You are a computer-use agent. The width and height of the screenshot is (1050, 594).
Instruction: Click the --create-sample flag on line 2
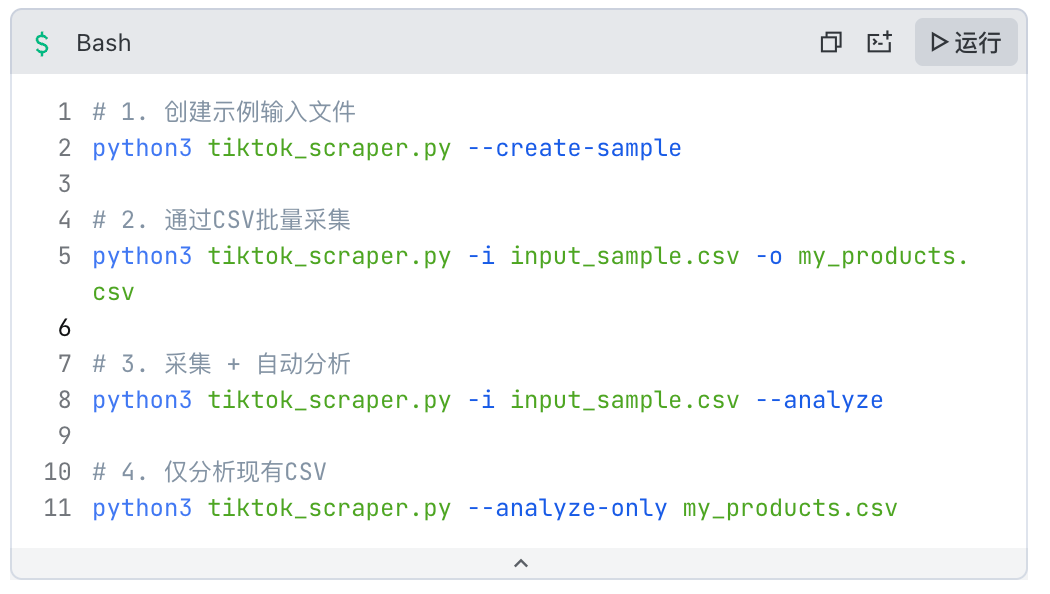574,148
